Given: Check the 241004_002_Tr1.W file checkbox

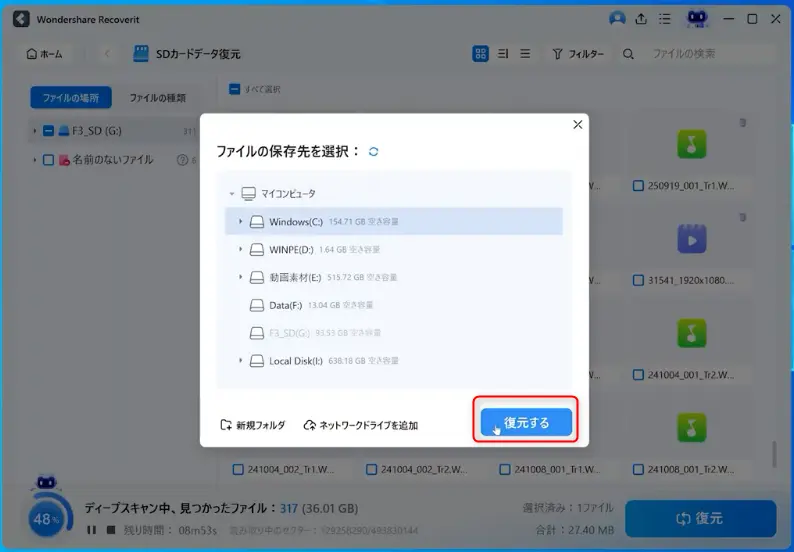Looking at the screenshot, I should [238, 469].
